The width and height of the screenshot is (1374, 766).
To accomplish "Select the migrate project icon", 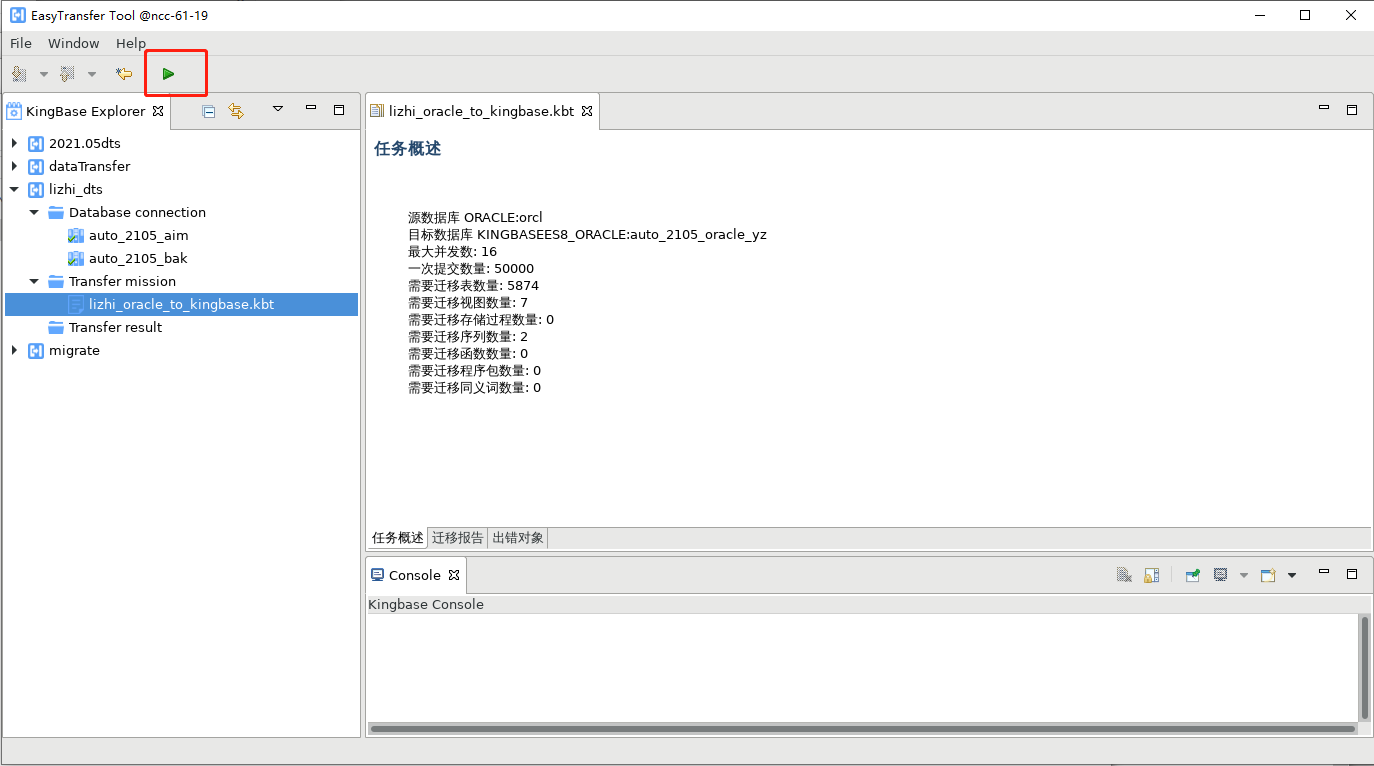I will [36, 350].
